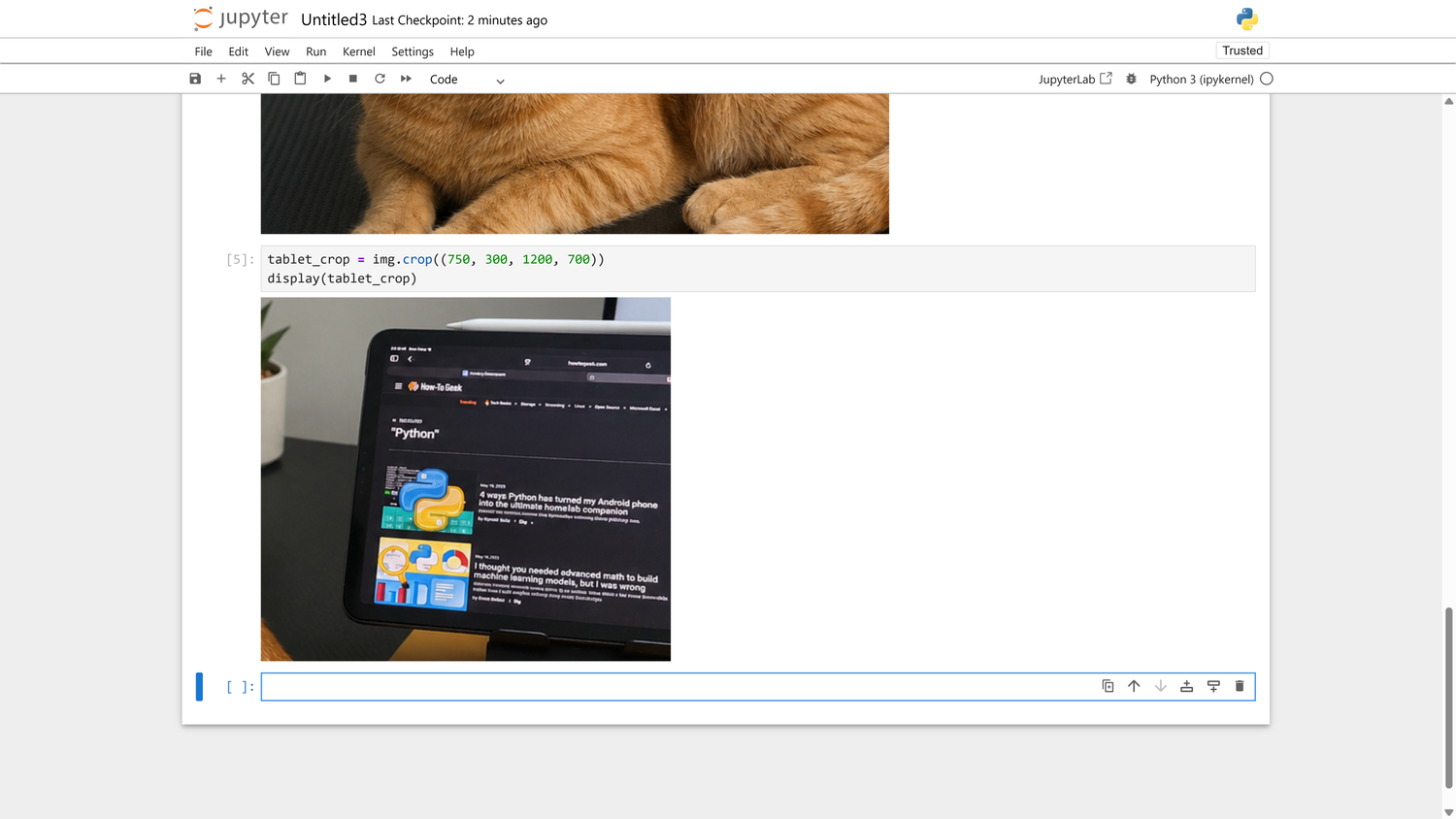Click the debugger bug icon

(1131, 79)
